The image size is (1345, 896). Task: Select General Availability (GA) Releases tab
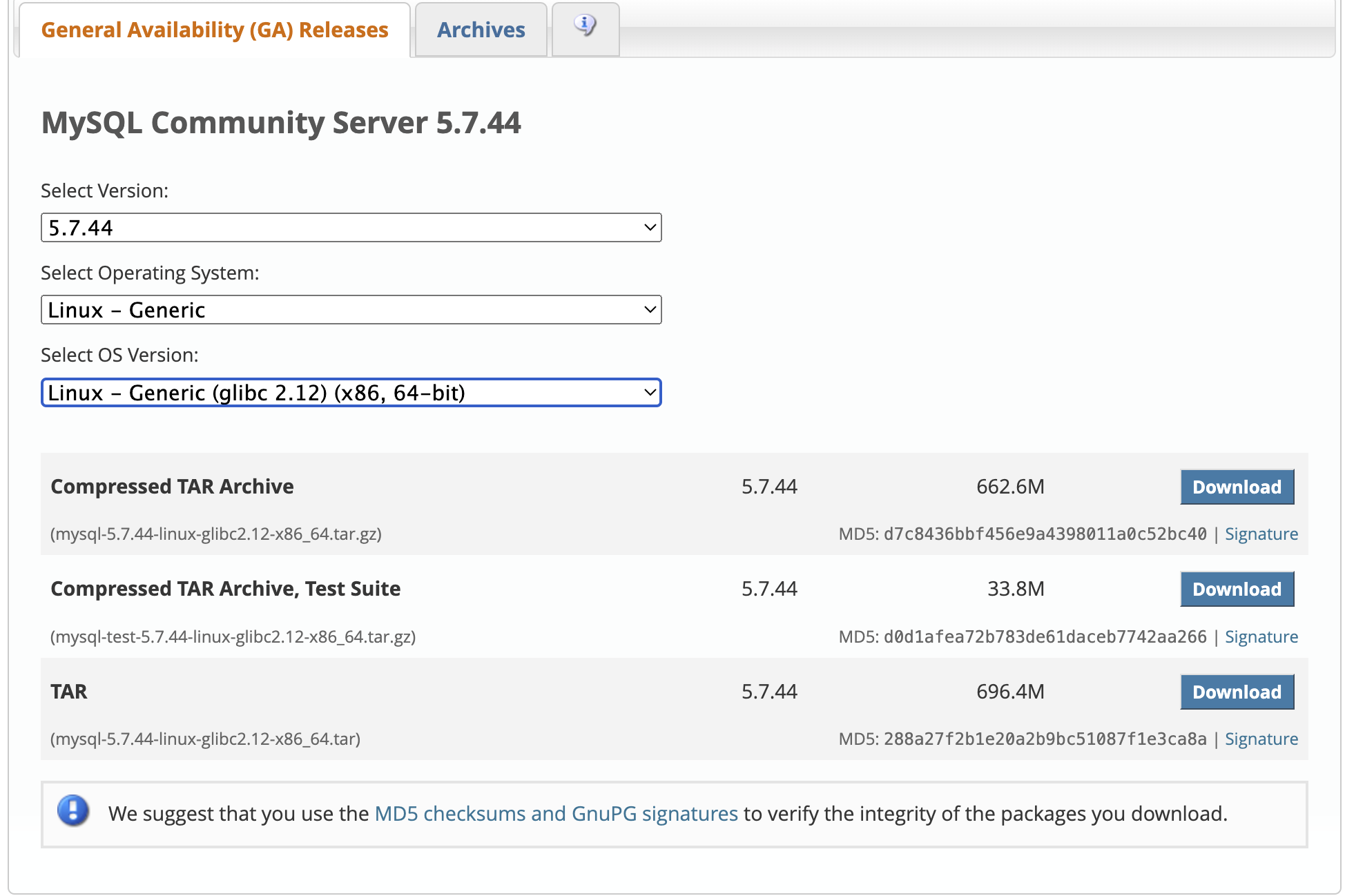215,30
